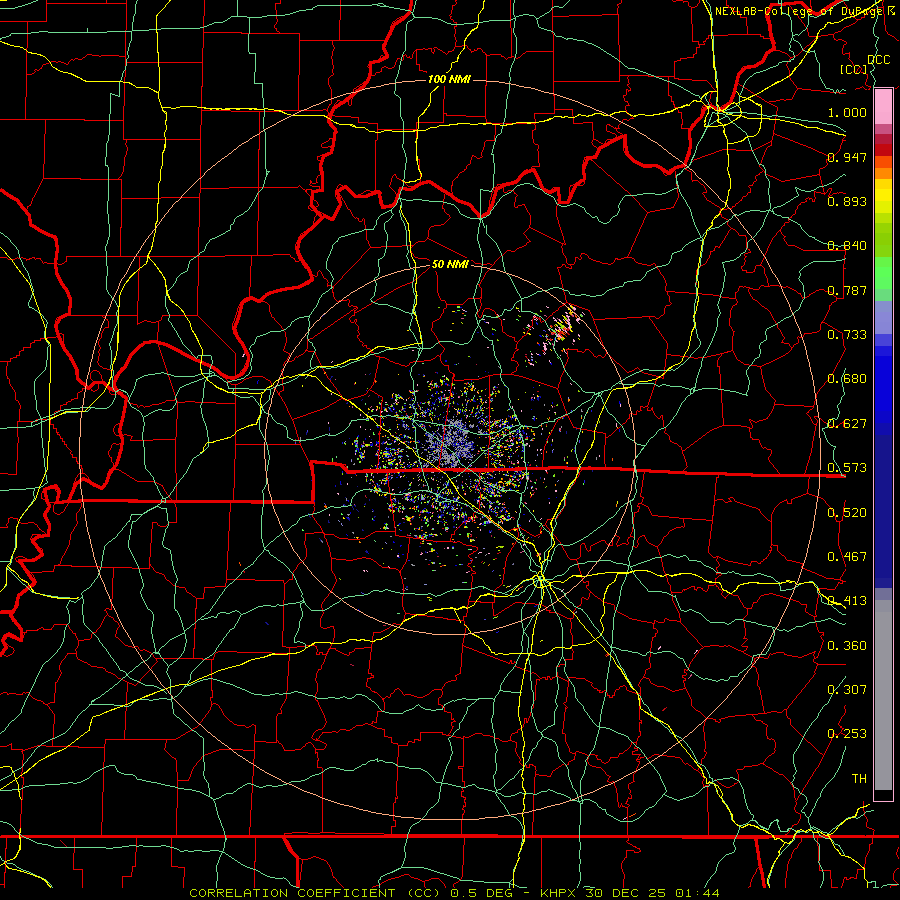Pick the pink segment atop the color bar
The height and width of the screenshot is (900, 900).
[x=883, y=107]
